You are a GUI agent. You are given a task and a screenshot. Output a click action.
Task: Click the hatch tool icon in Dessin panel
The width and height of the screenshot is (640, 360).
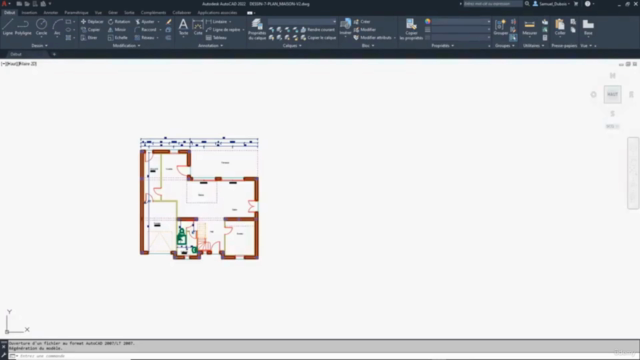click(x=69, y=38)
